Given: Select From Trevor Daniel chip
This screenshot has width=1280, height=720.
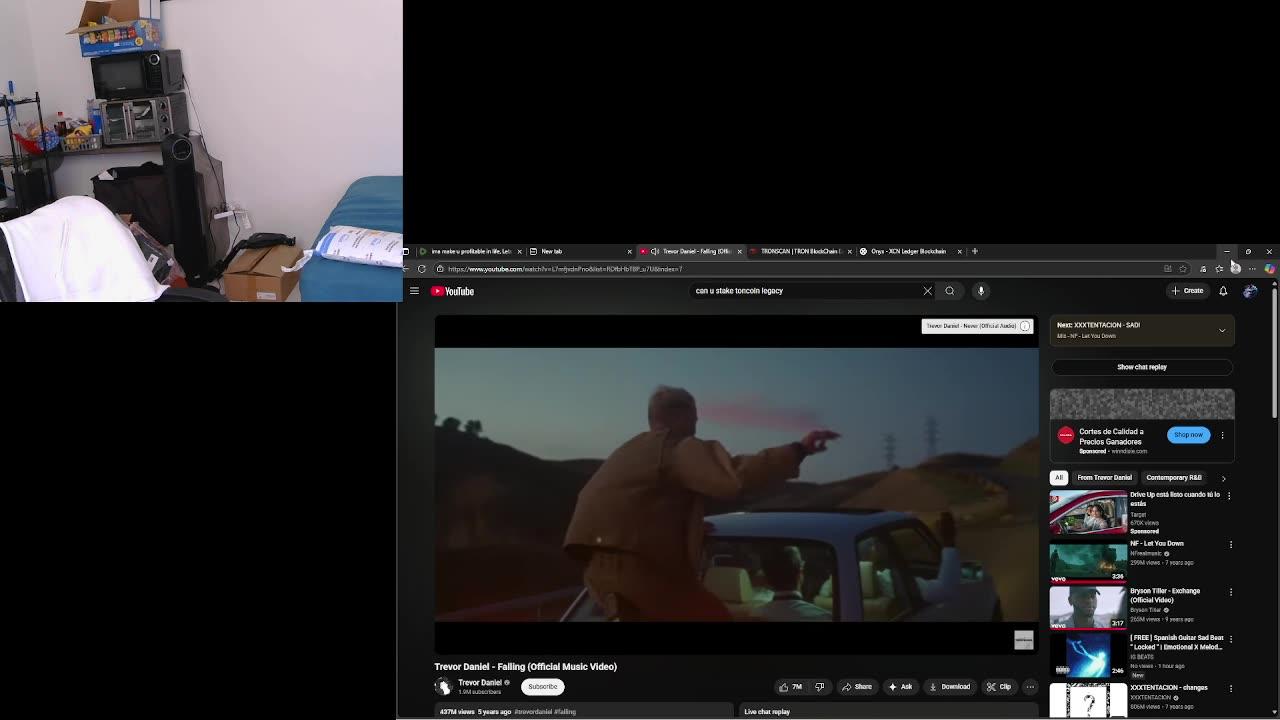Looking at the screenshot, I should [x=1105, y=478].
